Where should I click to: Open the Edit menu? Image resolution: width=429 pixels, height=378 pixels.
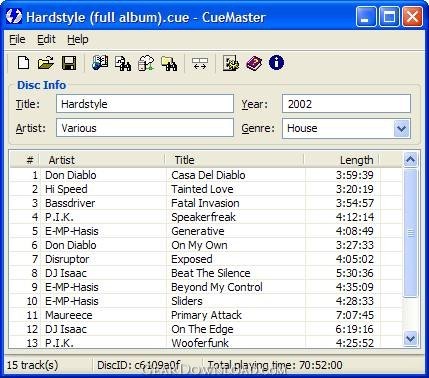point(46,39)
